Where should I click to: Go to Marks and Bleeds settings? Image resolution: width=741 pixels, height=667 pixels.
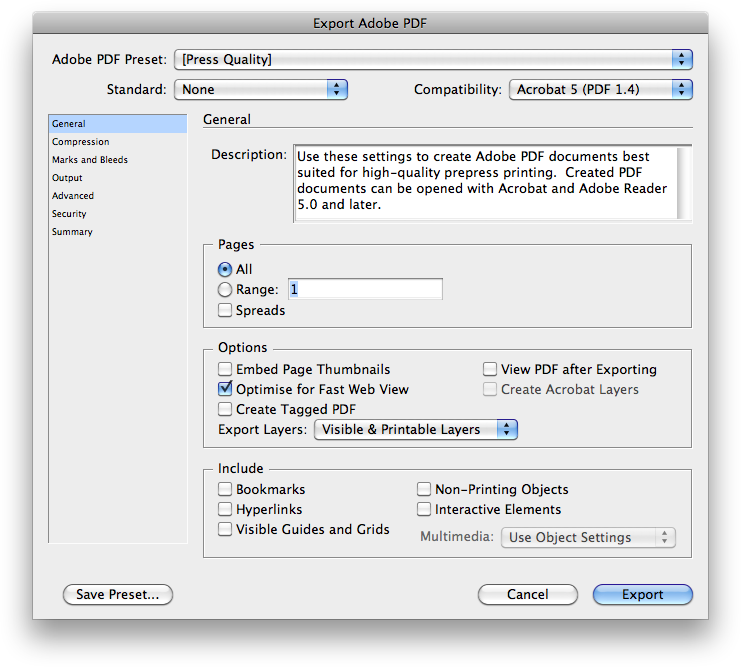(x=118, y=160)
